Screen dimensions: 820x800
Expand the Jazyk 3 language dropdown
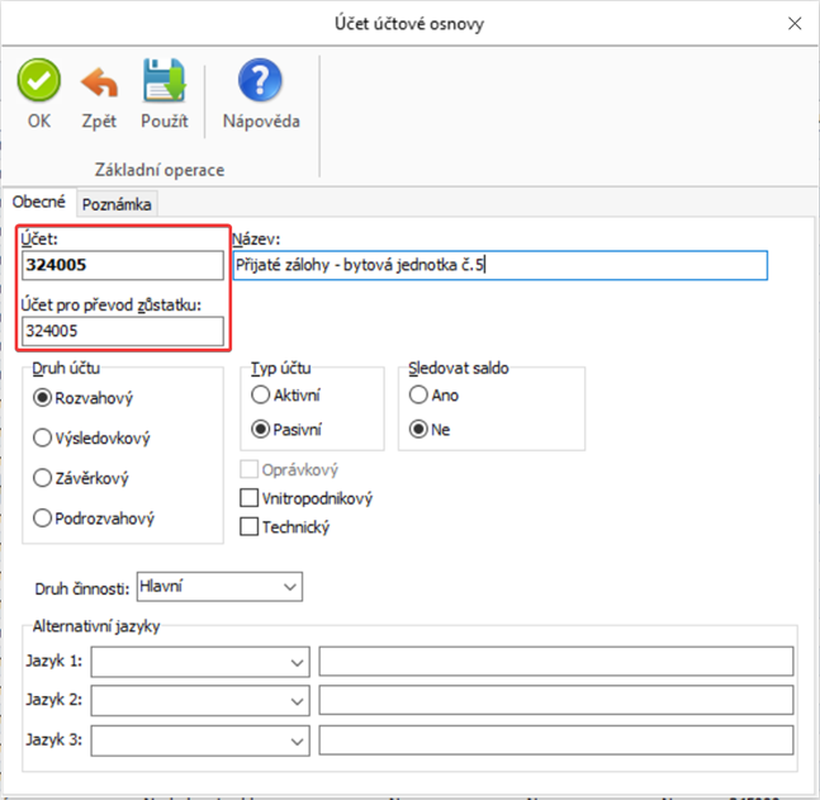297,741
